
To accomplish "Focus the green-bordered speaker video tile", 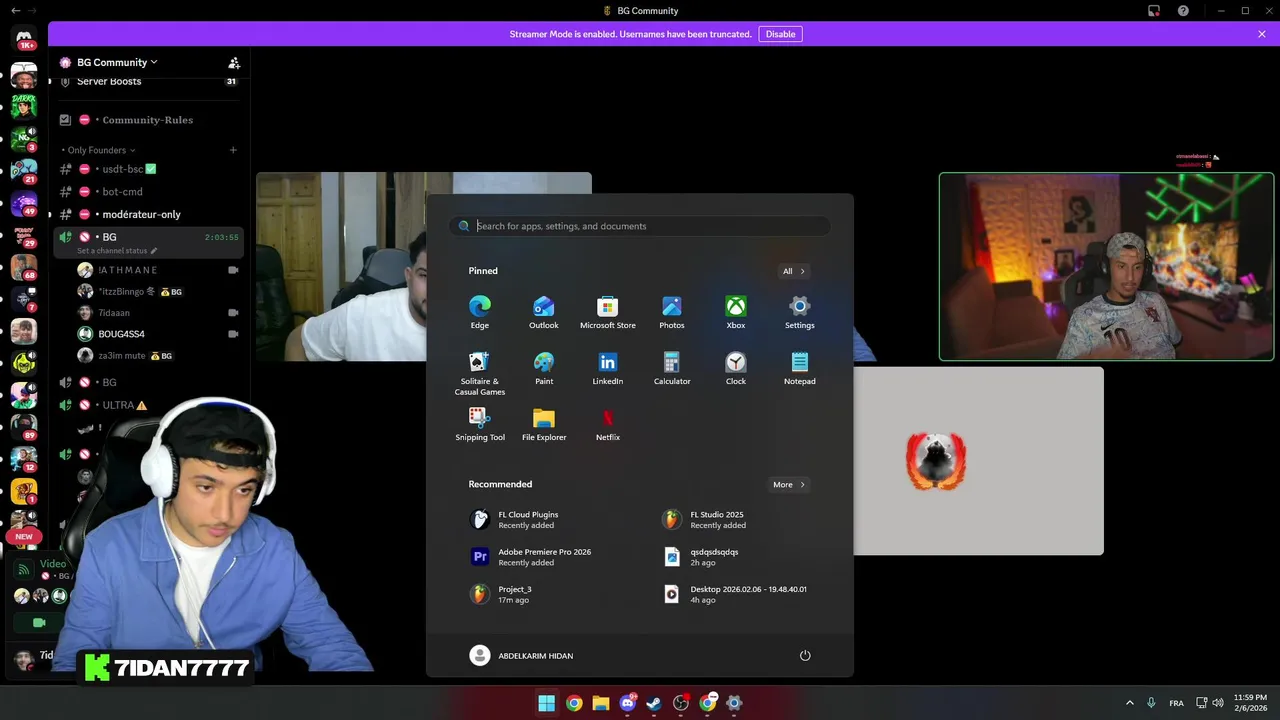I will pos(1106,266).
